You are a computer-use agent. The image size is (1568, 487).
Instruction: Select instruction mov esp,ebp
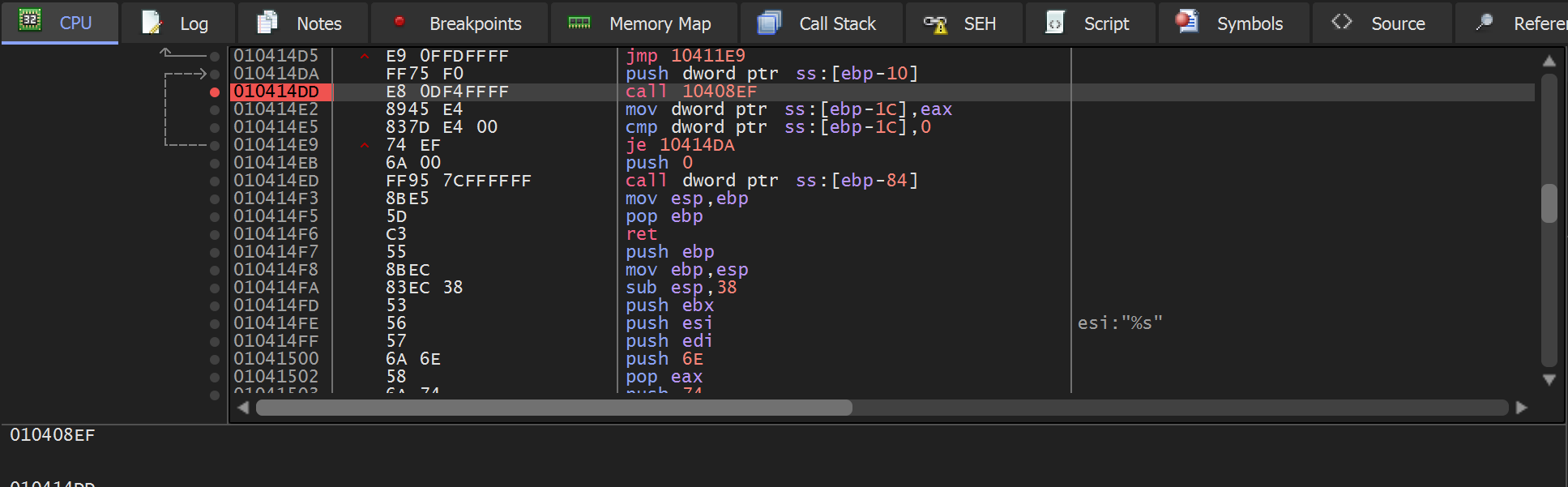click(686, 199)
